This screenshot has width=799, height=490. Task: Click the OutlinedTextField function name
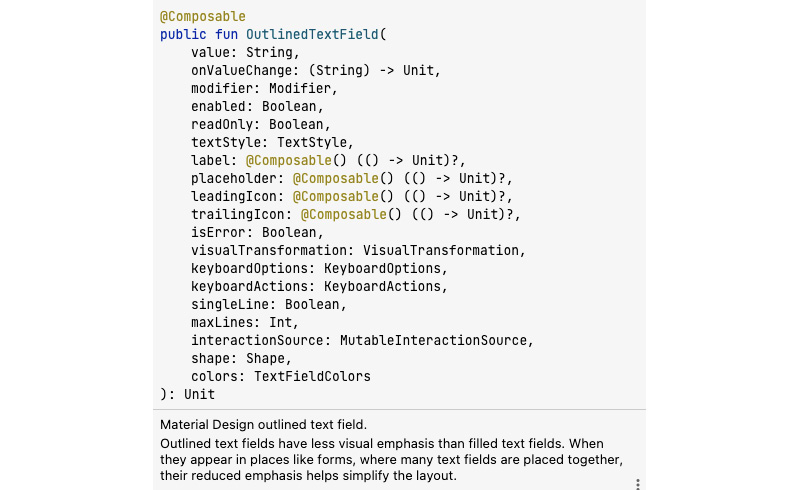(312, 35)
